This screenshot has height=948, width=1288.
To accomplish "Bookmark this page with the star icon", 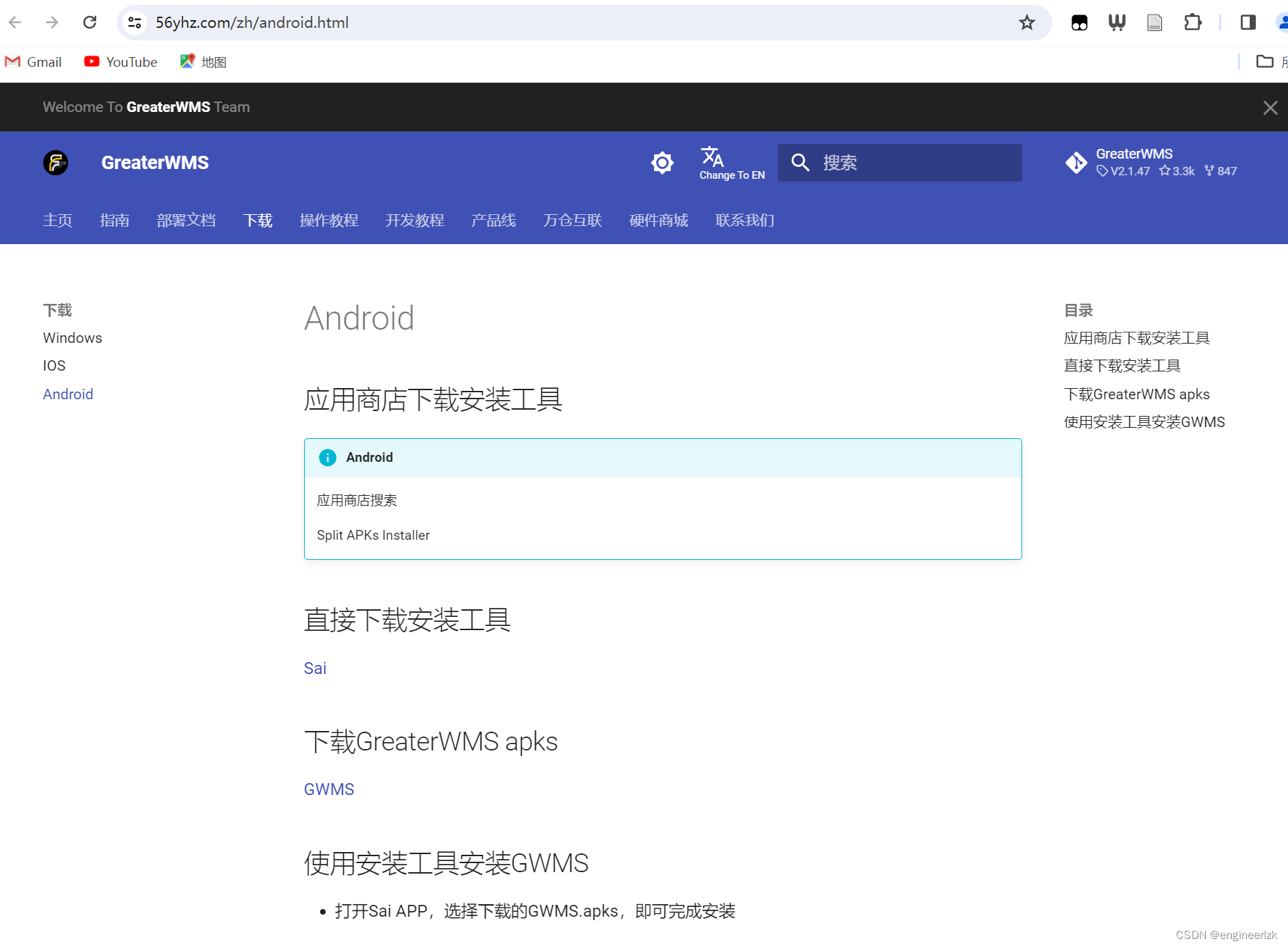I will pyautogui.click(x=1027, y=22).
